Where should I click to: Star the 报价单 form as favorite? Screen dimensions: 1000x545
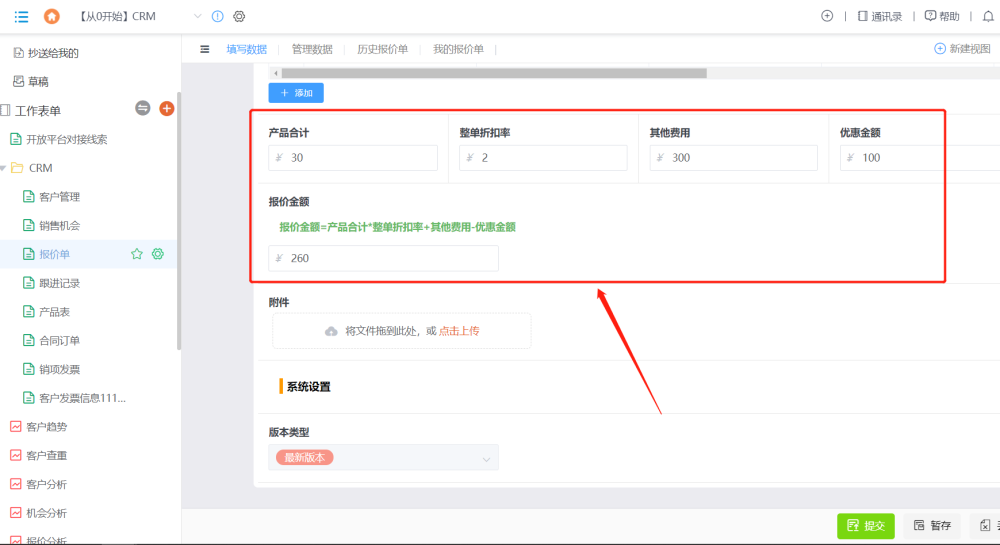136,254
